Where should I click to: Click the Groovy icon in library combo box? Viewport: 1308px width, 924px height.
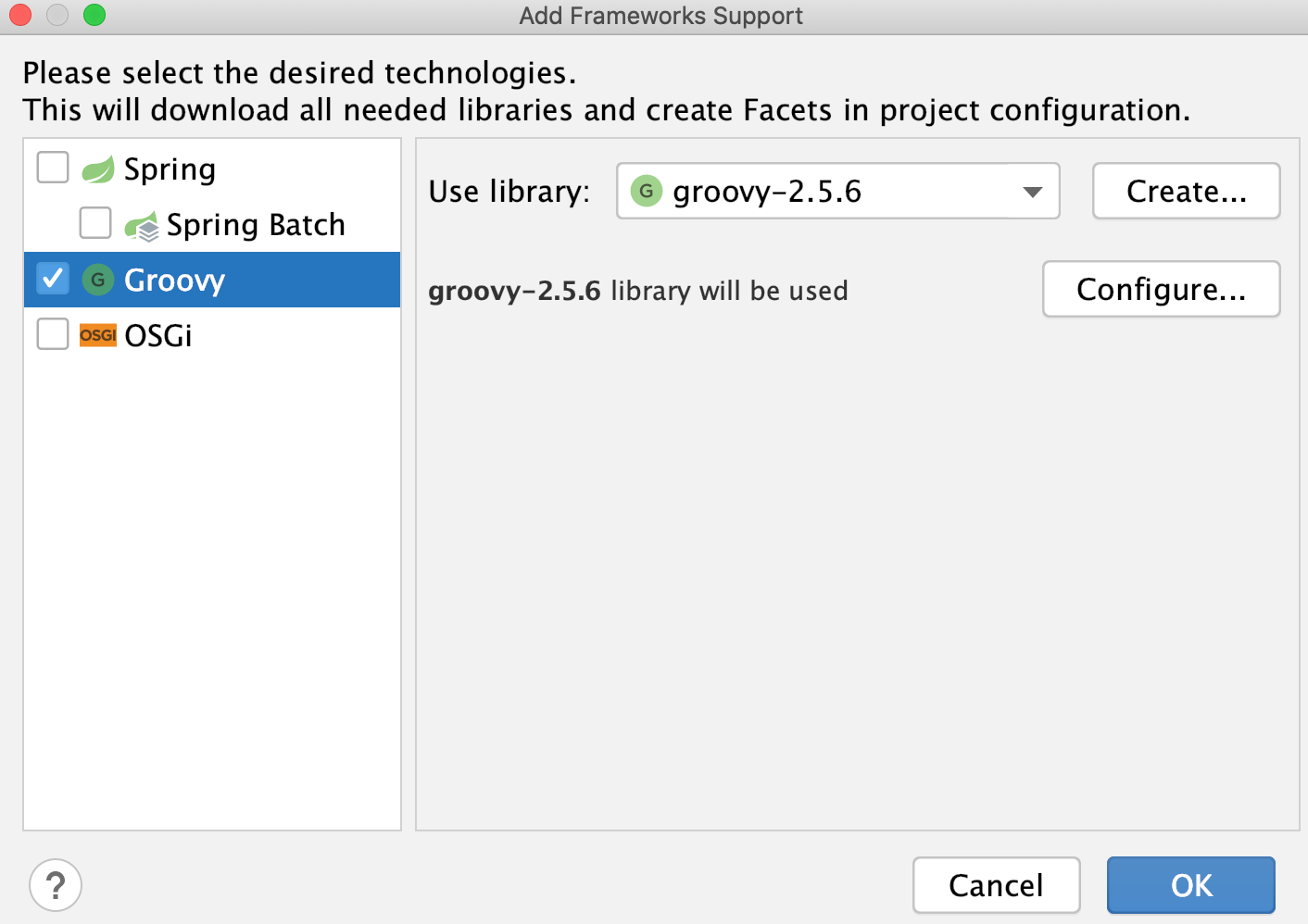tap(647, 192)
